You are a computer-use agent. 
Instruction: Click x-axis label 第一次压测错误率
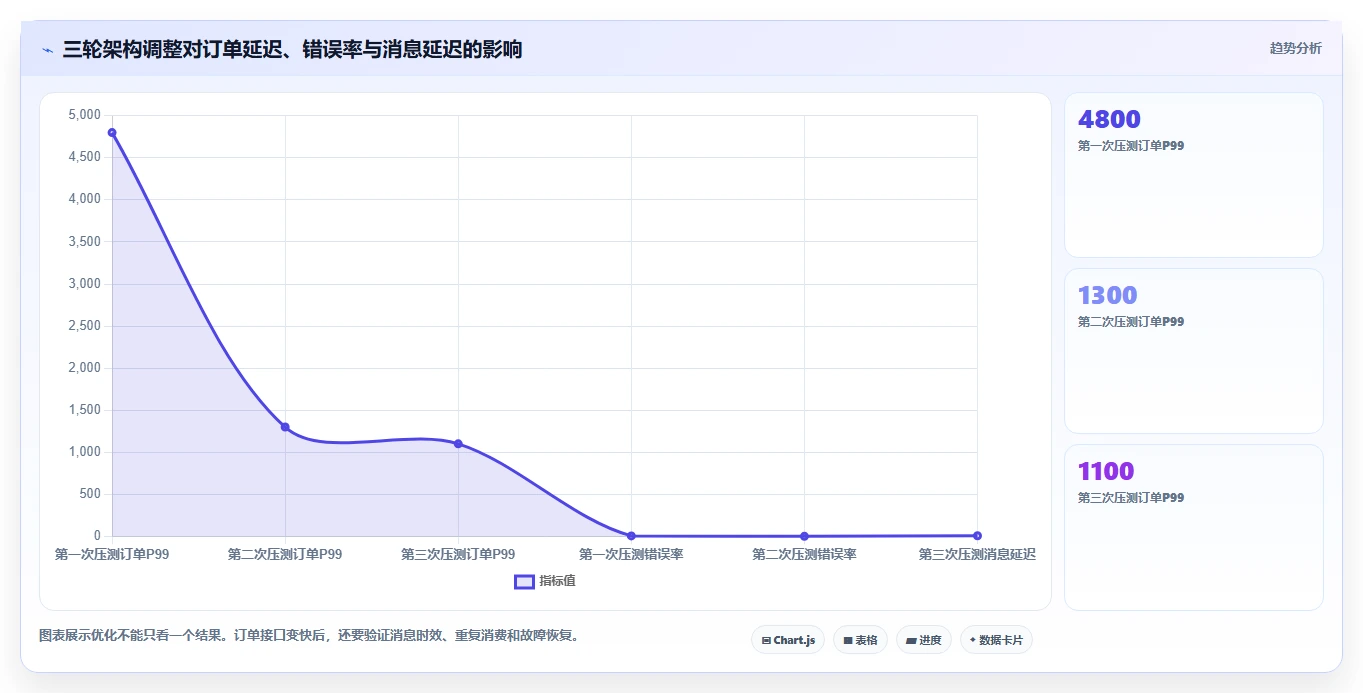pos(631,554)
